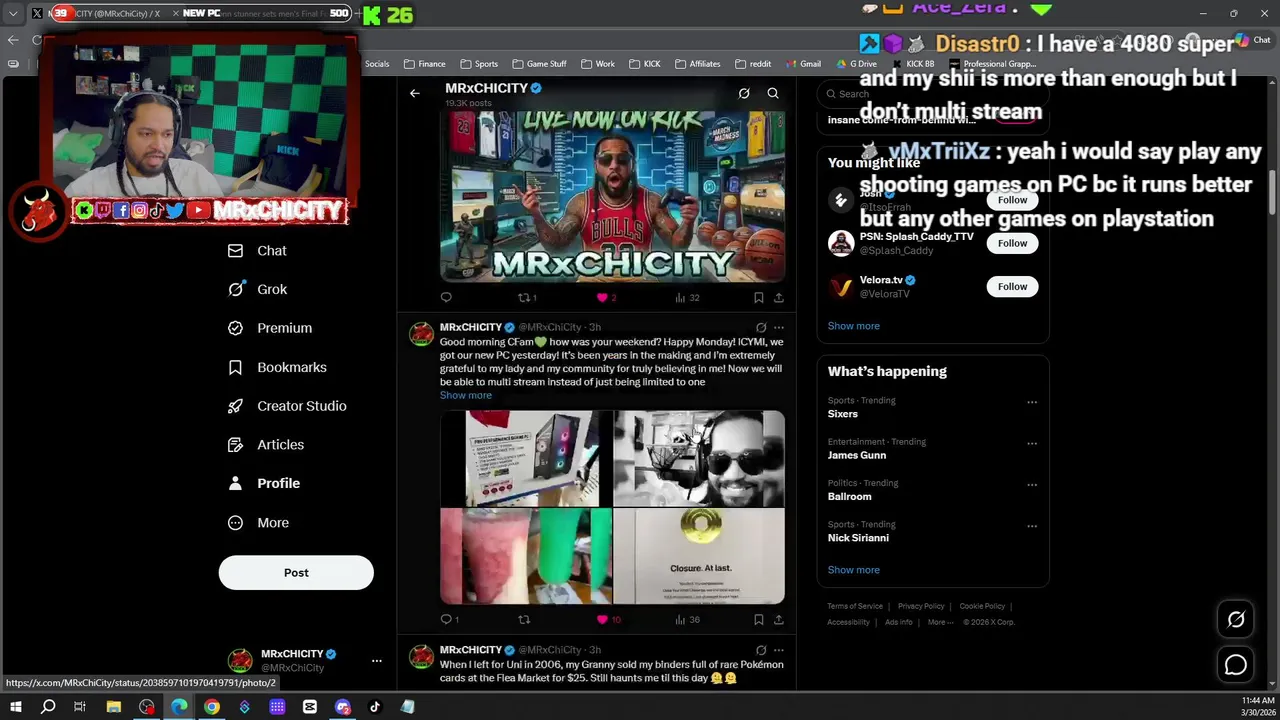This screenshot has height=720, width=1280.
Task: Unlike the Live Now on Kick post
Action: [x=606, y=297]
